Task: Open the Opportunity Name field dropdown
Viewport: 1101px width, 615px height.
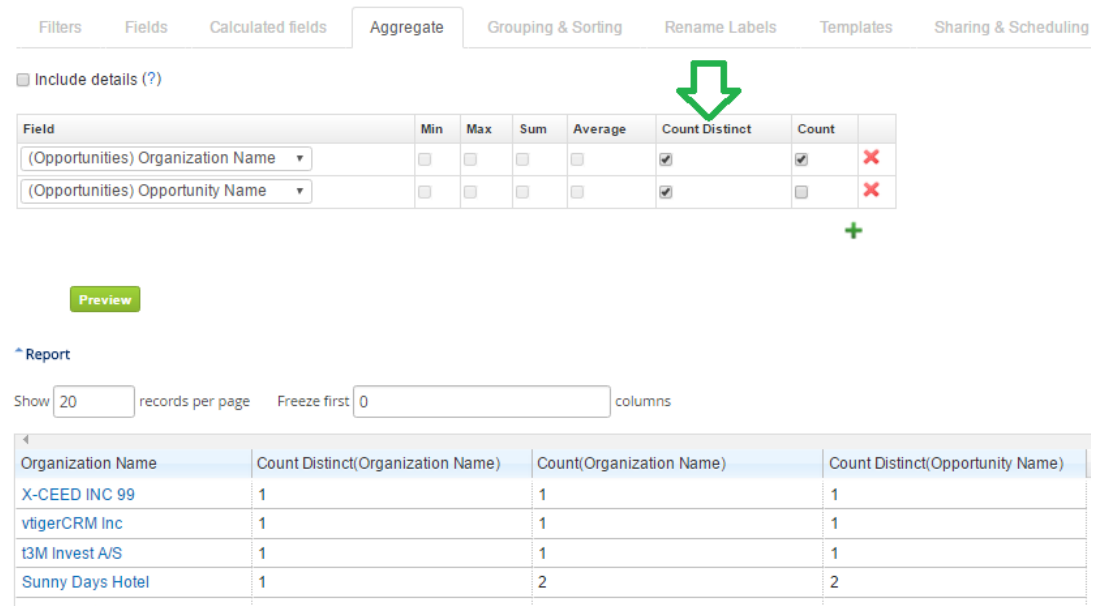Action: pyautogui.click(x=166, y=191)
